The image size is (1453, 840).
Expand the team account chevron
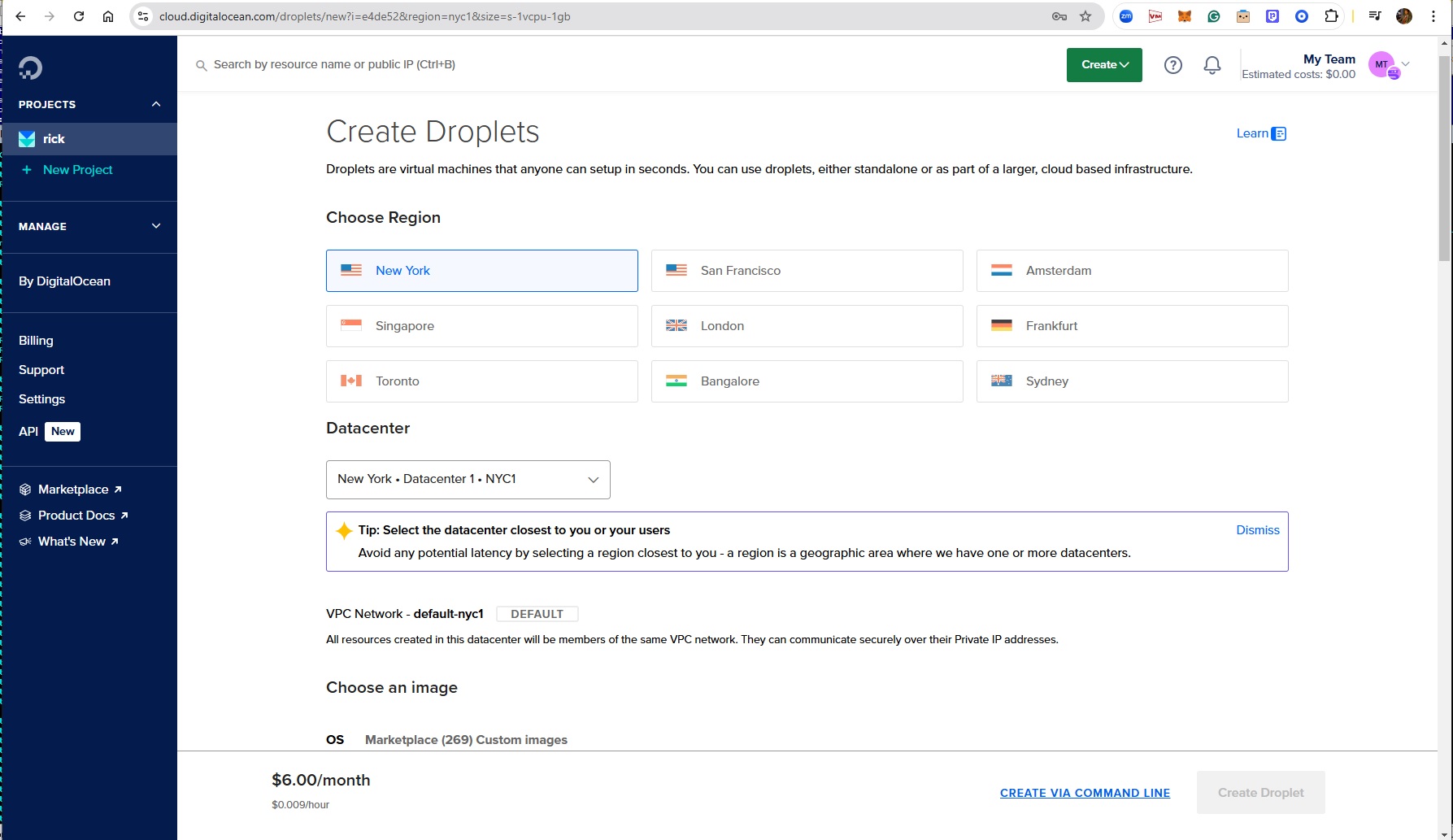pyautogui.click(x=1406, y=63)
